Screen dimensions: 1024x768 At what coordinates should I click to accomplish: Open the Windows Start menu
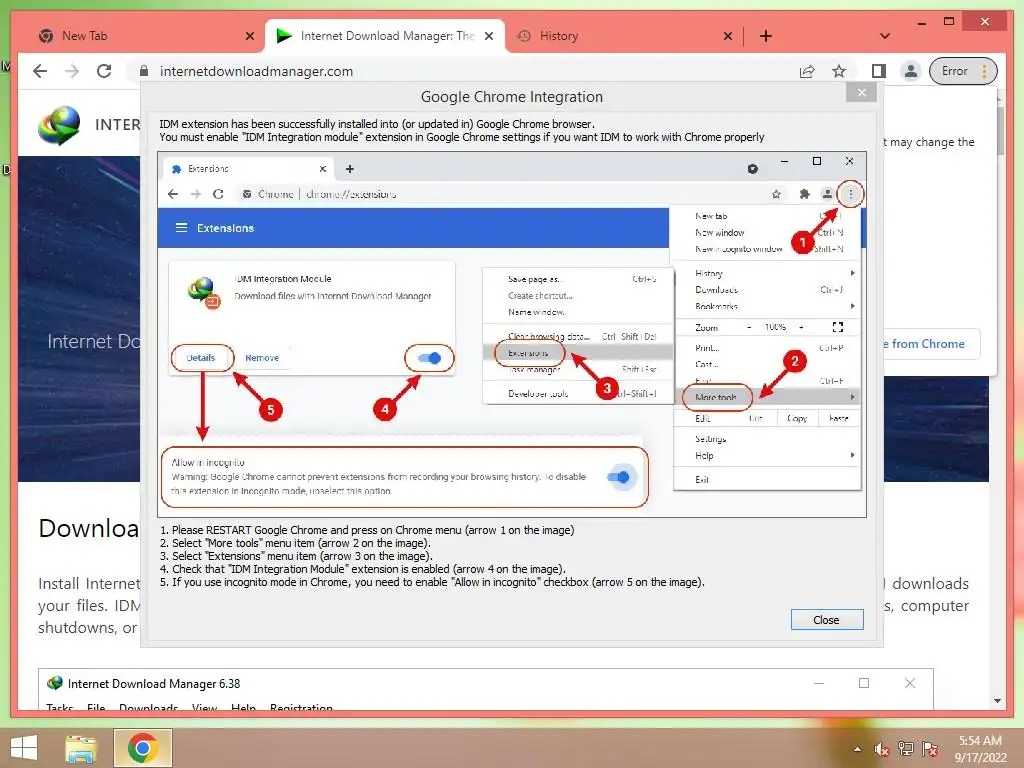click(24, 747)
